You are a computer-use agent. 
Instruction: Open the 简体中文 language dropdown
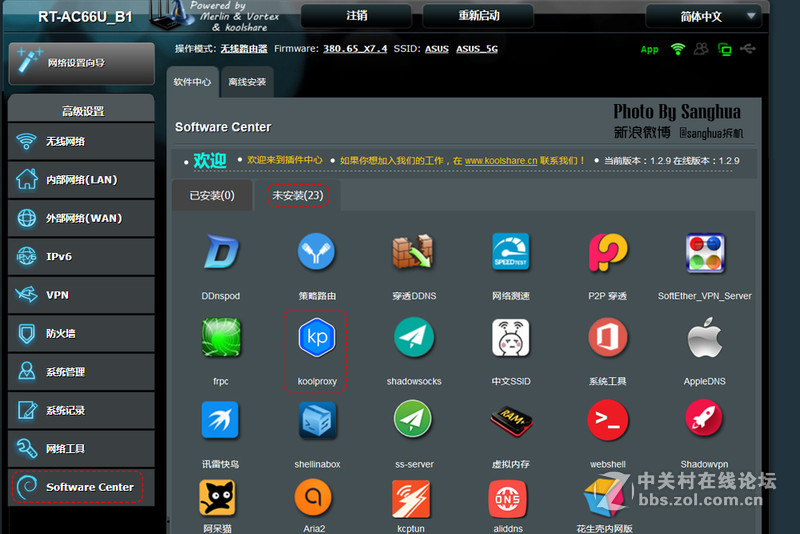[x=704, y=16]
